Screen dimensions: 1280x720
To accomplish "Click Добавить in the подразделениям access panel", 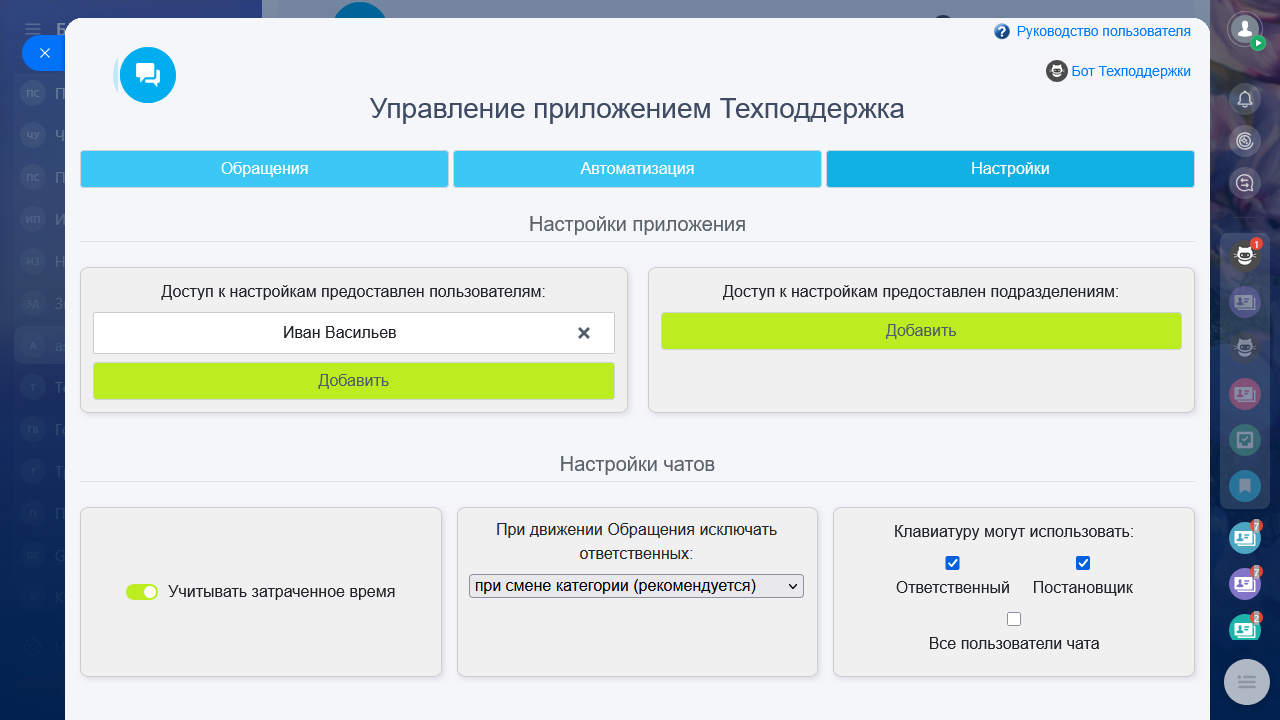I will 921,331.
